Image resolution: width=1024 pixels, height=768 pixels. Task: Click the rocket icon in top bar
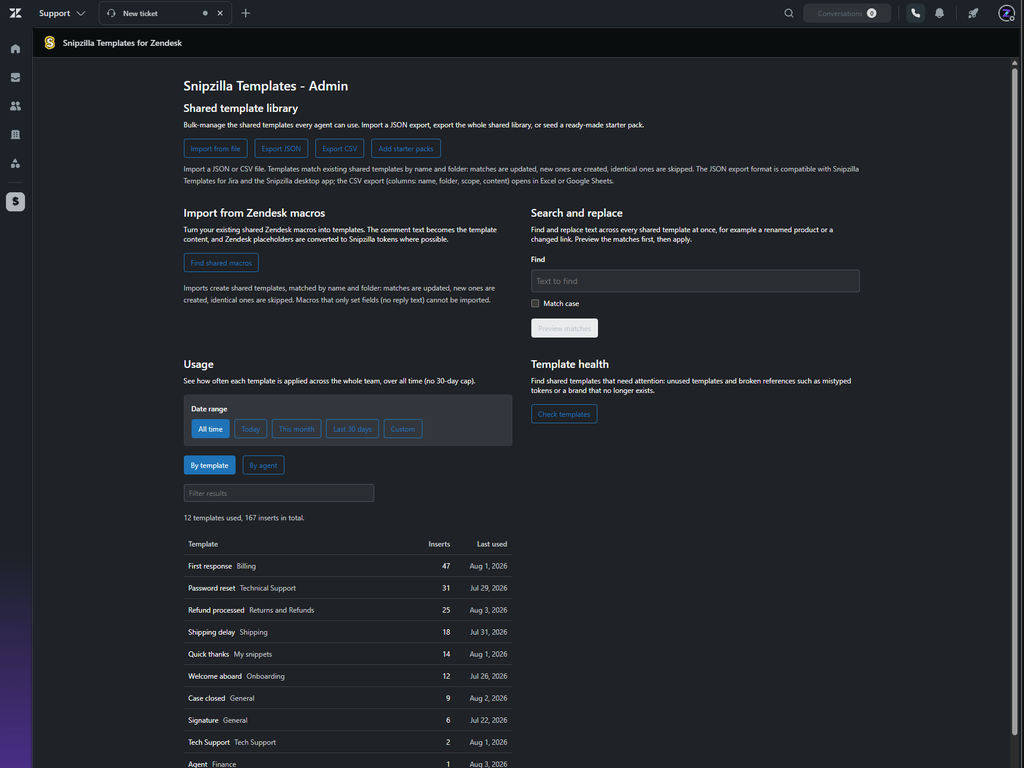[973, 13]
